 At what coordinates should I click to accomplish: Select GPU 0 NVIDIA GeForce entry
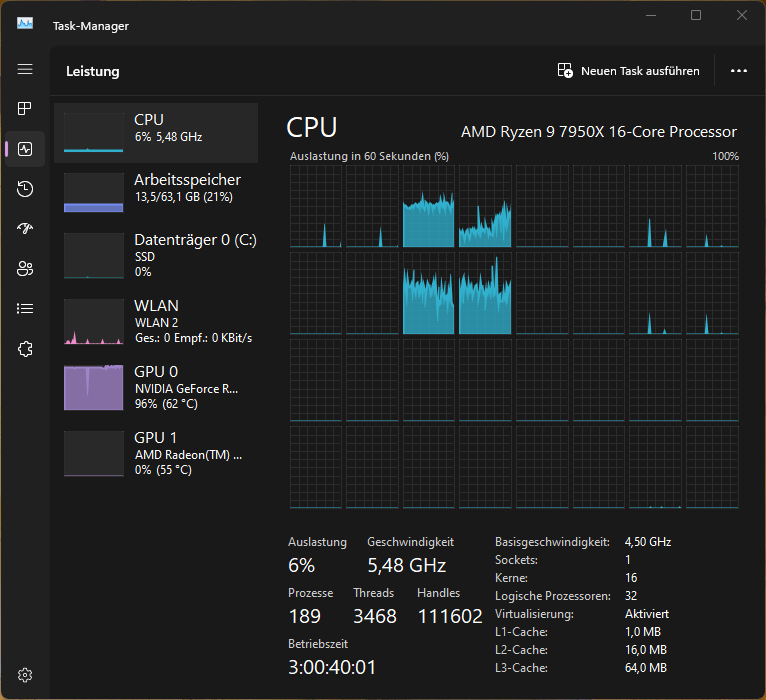click(x=156, y=387)
